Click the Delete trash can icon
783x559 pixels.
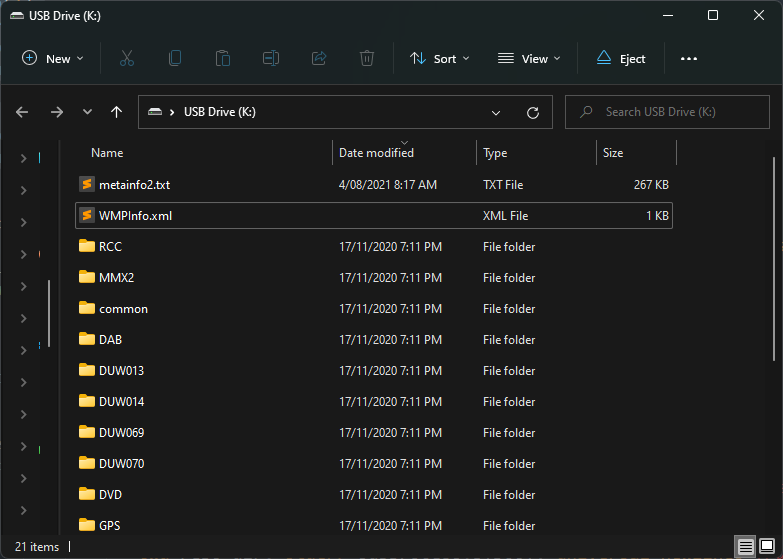click(367, 58)
